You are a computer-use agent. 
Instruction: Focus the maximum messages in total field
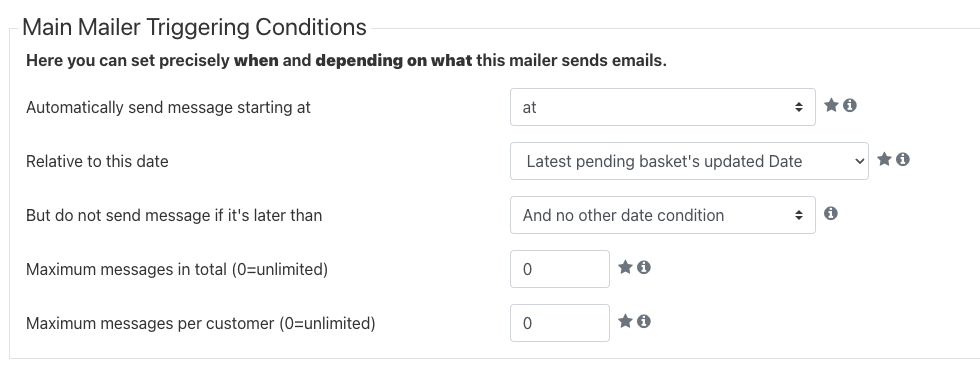tap(559, 269)
